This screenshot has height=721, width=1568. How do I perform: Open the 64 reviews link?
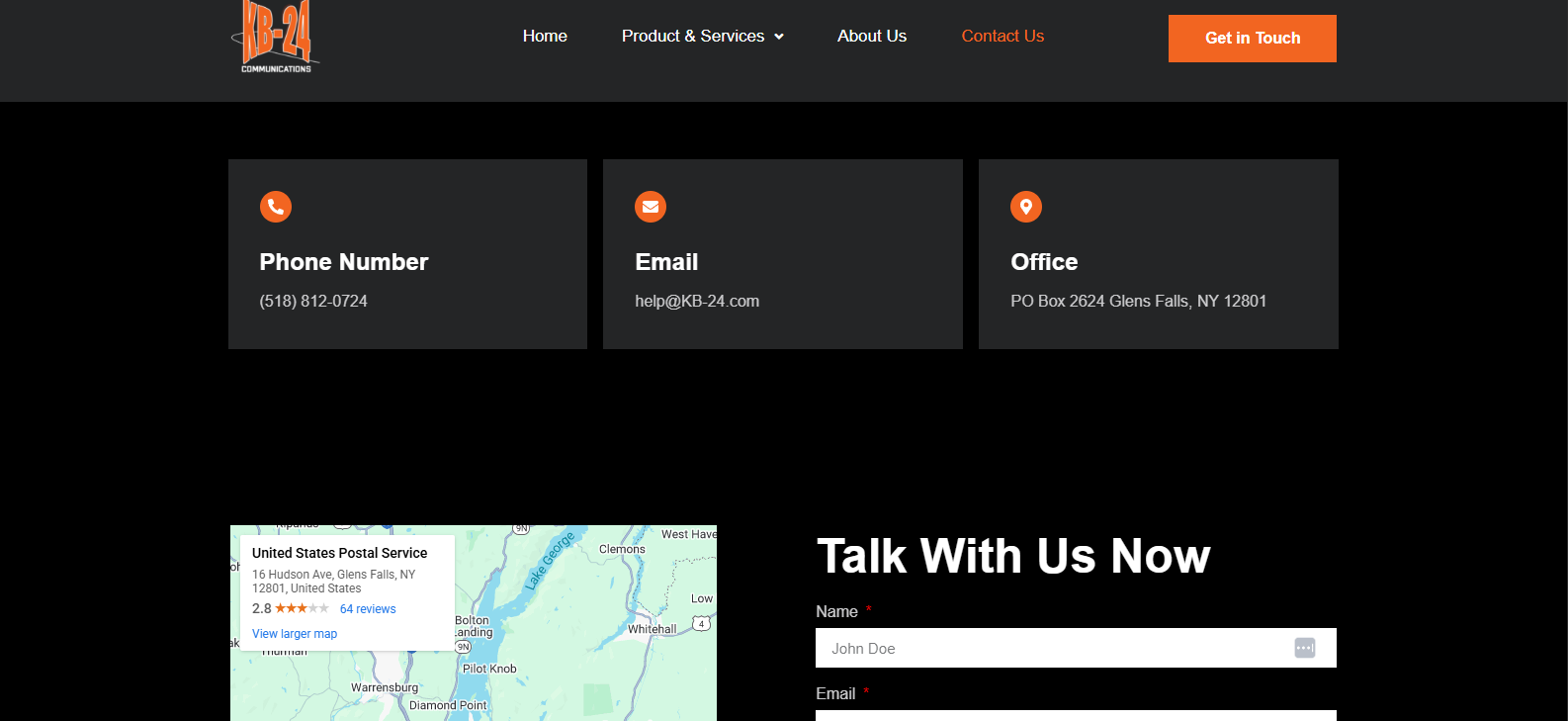pos(368,609)
